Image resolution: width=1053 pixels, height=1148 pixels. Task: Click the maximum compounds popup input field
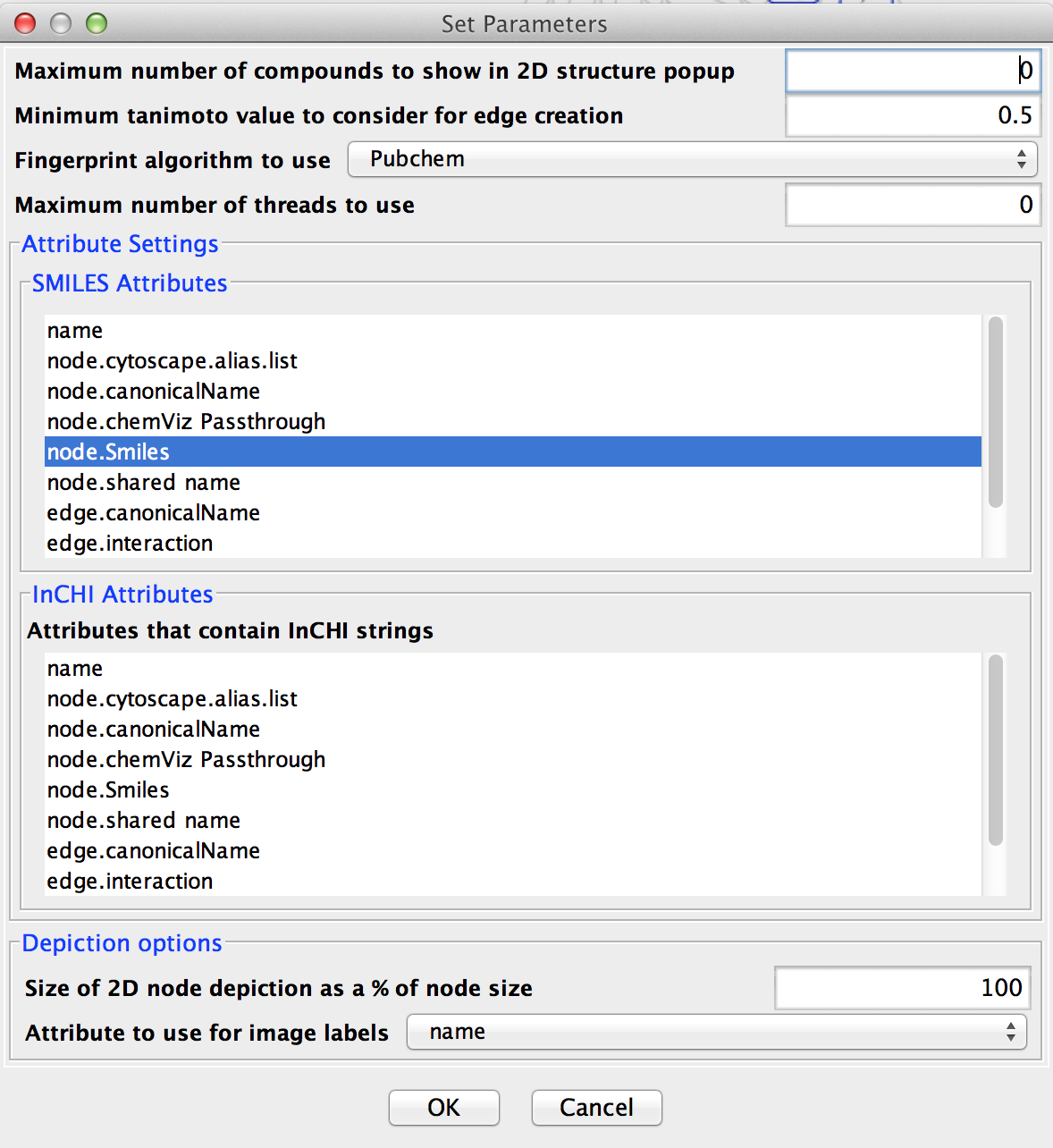[x=912, y=71]
